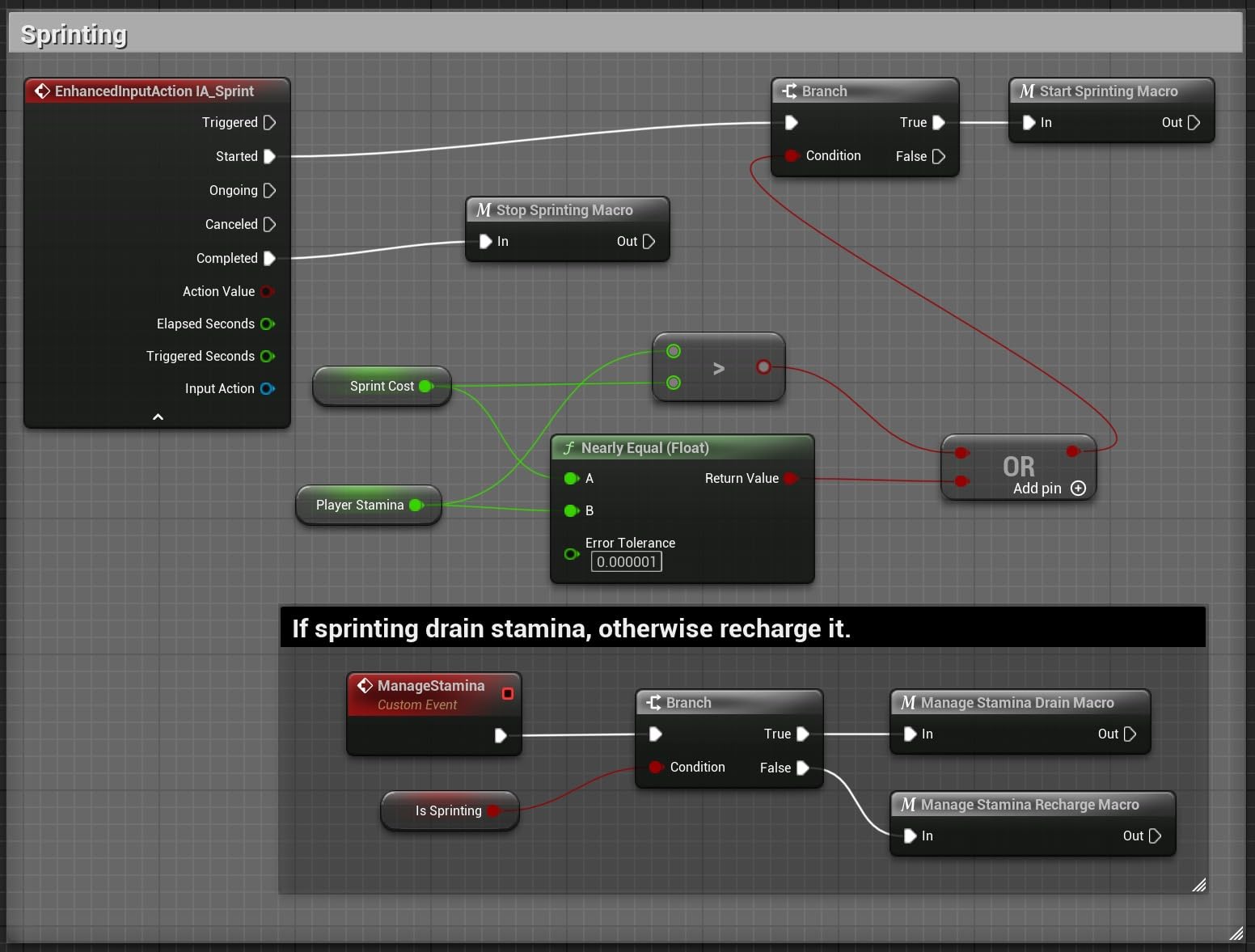Click the Manage Stamina Recharge Macro Out pin

point(1155,836)
